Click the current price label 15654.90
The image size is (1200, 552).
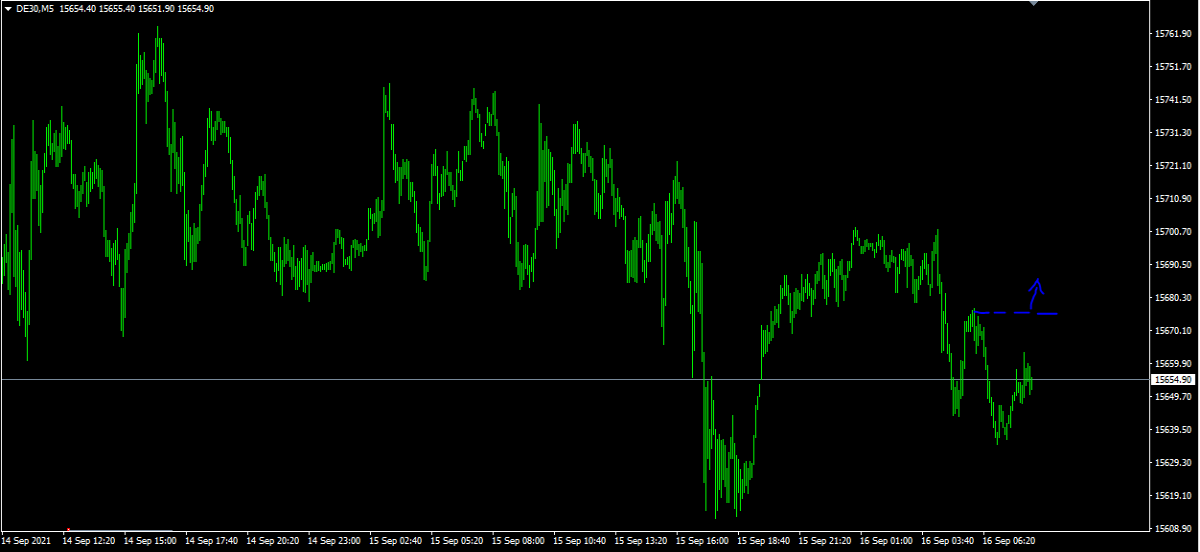[1172, 380]
